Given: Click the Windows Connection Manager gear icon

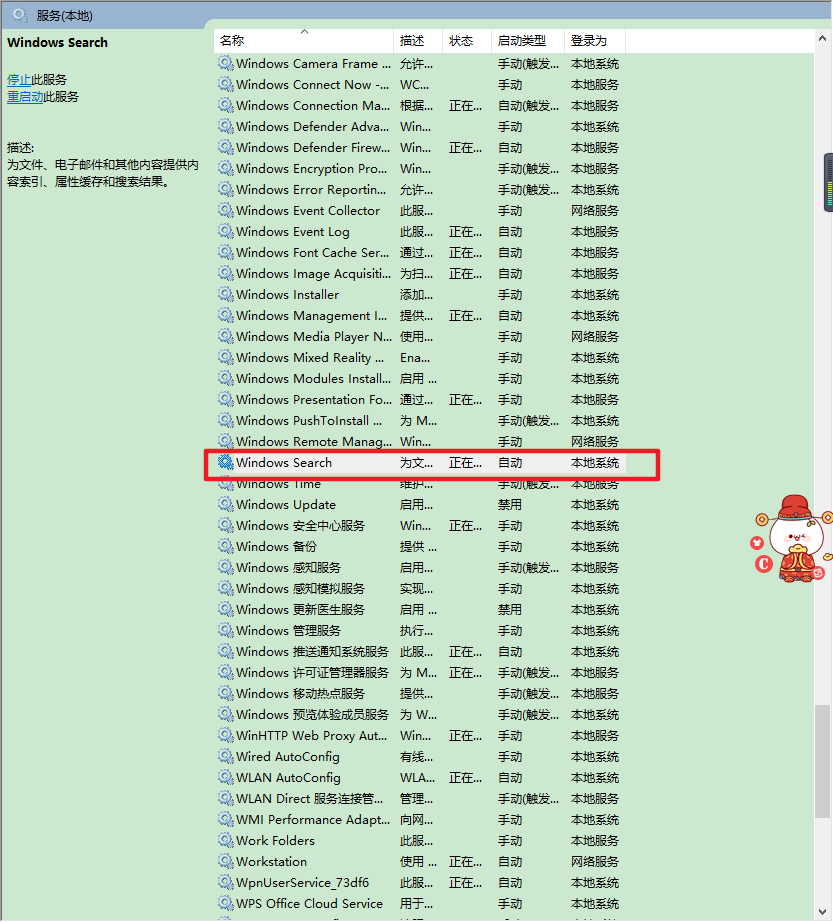Looking at the screenshot, I should tap(225, 105).
